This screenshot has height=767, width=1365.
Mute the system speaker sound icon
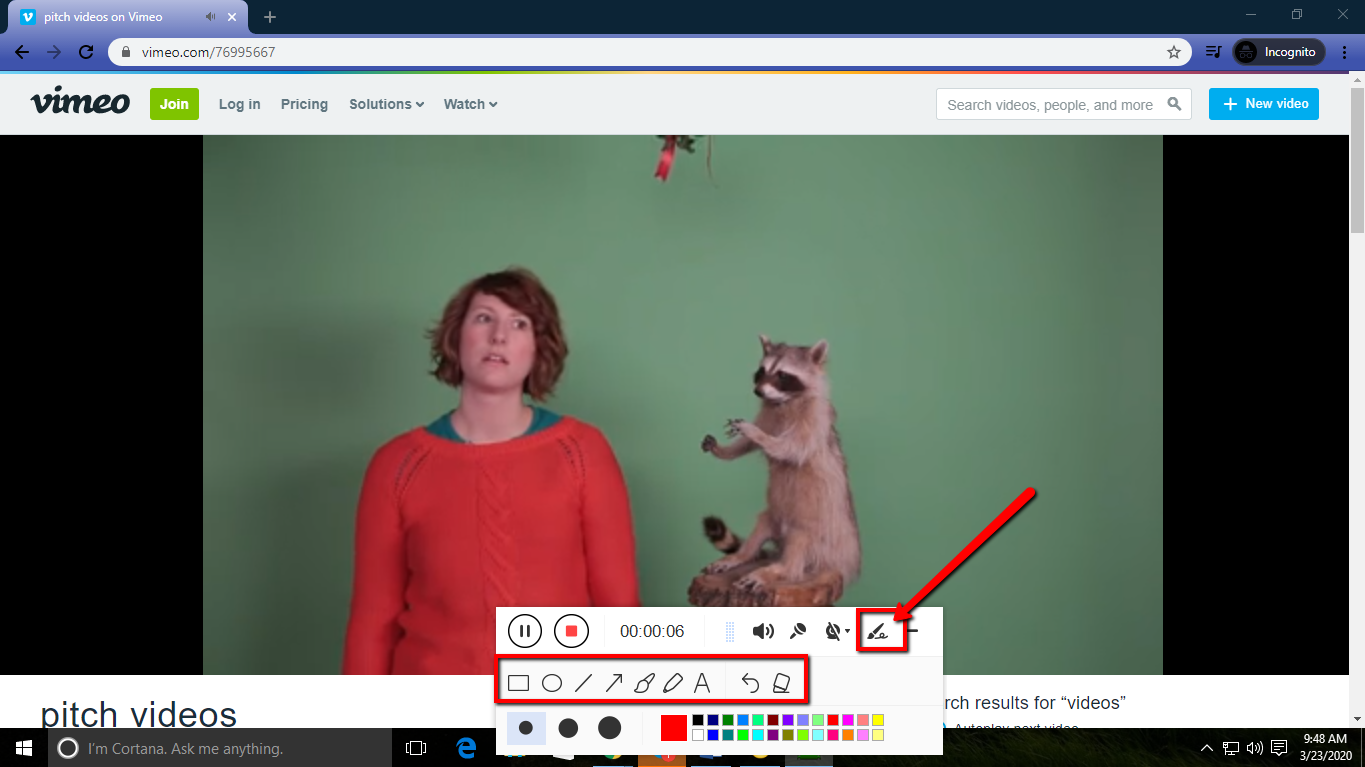point(763,631)
